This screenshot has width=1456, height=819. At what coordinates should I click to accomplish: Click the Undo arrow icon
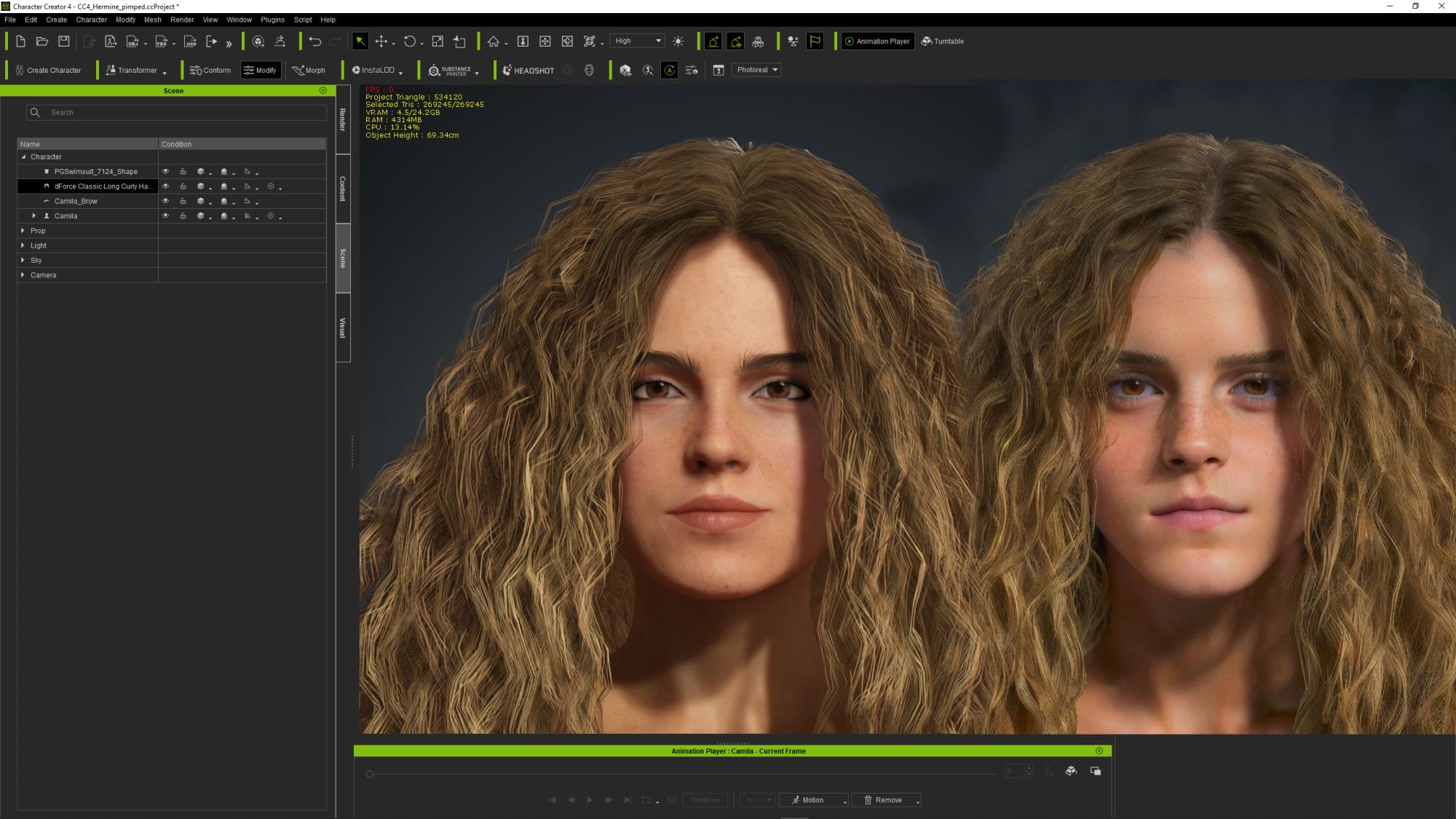[x=314, y=41]
